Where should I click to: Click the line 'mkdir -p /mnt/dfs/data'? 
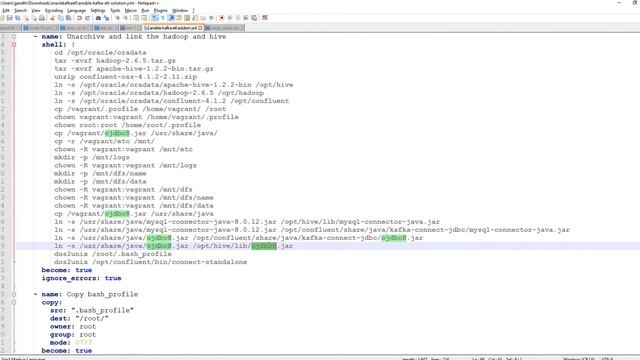point(100,182)
